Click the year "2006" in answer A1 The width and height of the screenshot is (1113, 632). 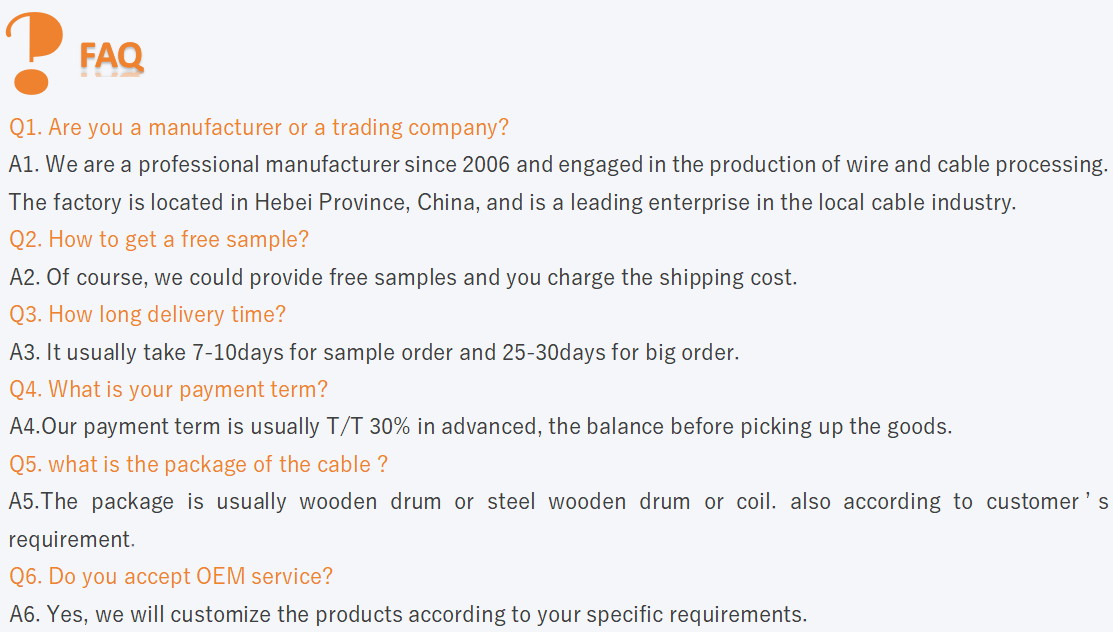(x=486, y=165)
